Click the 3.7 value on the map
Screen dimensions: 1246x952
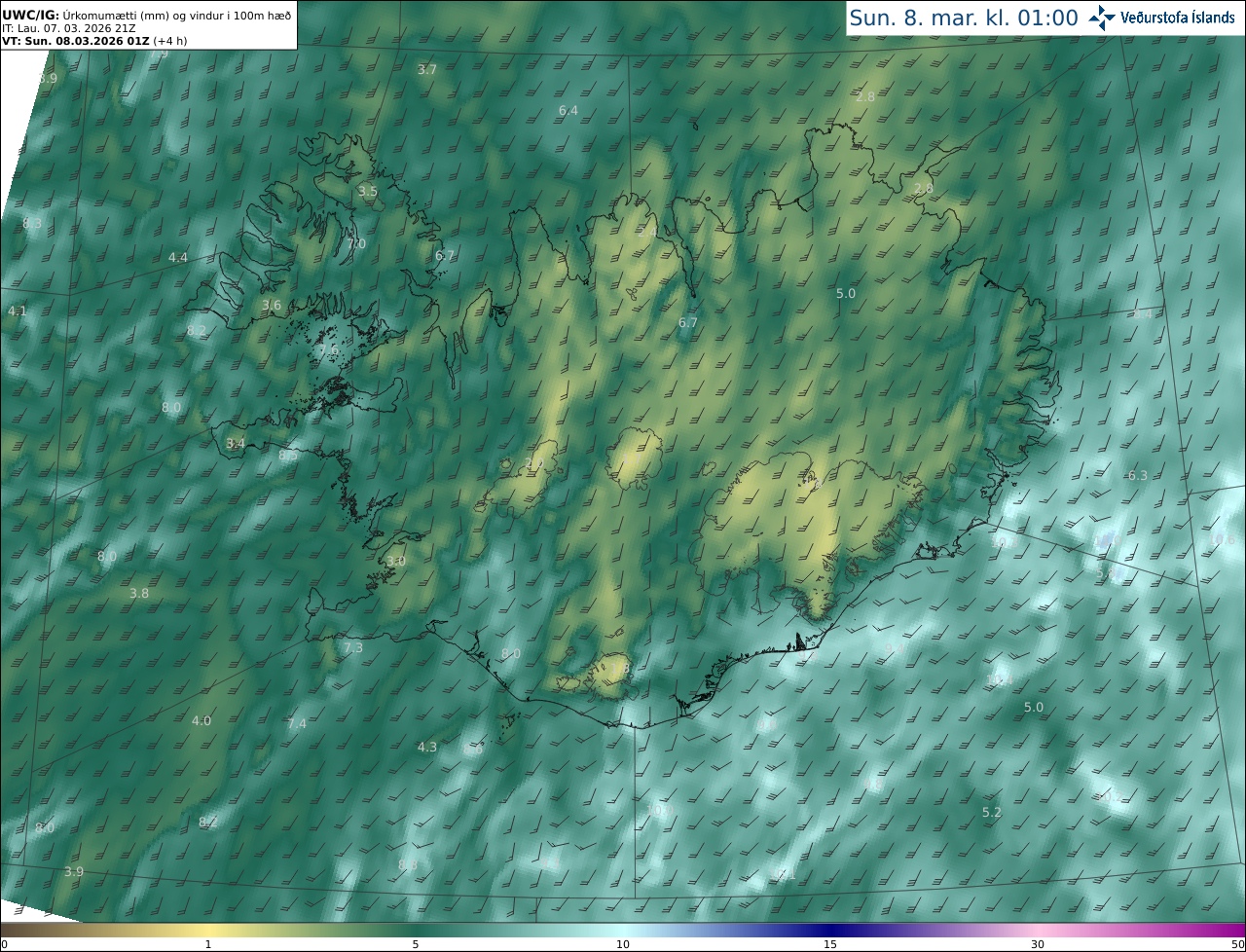(427, 69)
